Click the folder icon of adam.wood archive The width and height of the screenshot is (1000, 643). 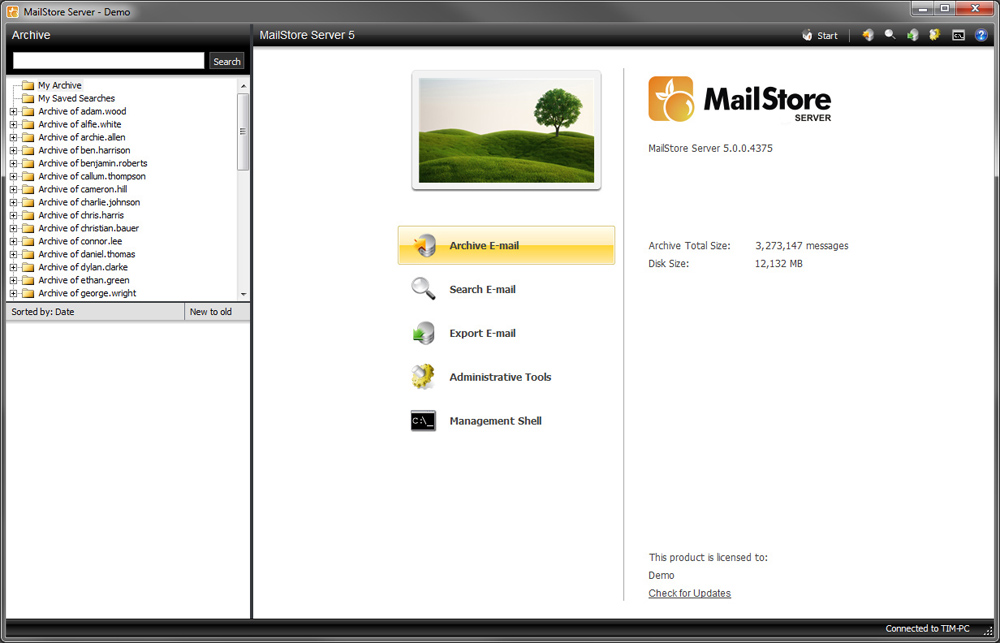(x=27, y=112)
